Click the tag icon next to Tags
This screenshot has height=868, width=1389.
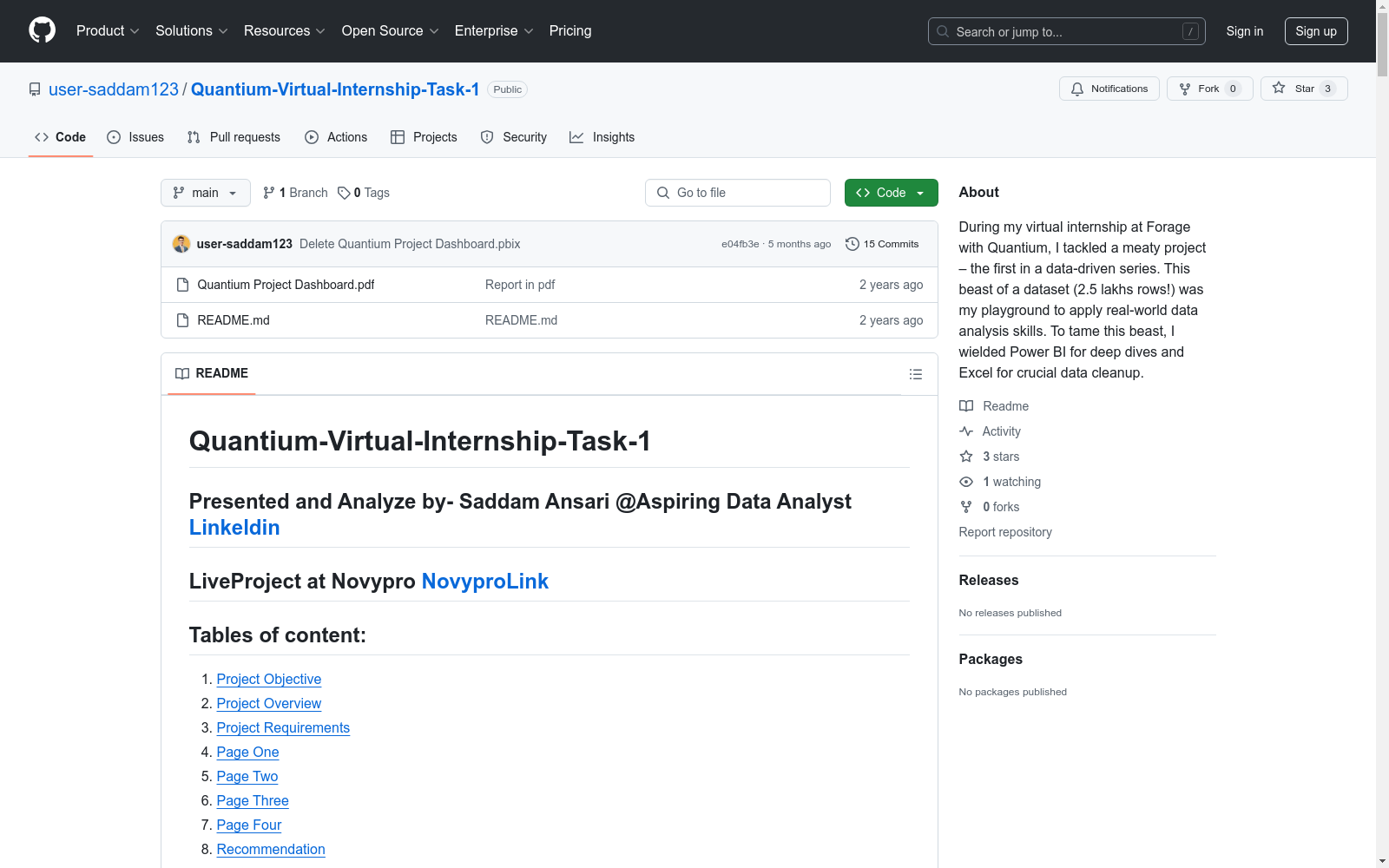pyautogui.click(x=344, y=193)
